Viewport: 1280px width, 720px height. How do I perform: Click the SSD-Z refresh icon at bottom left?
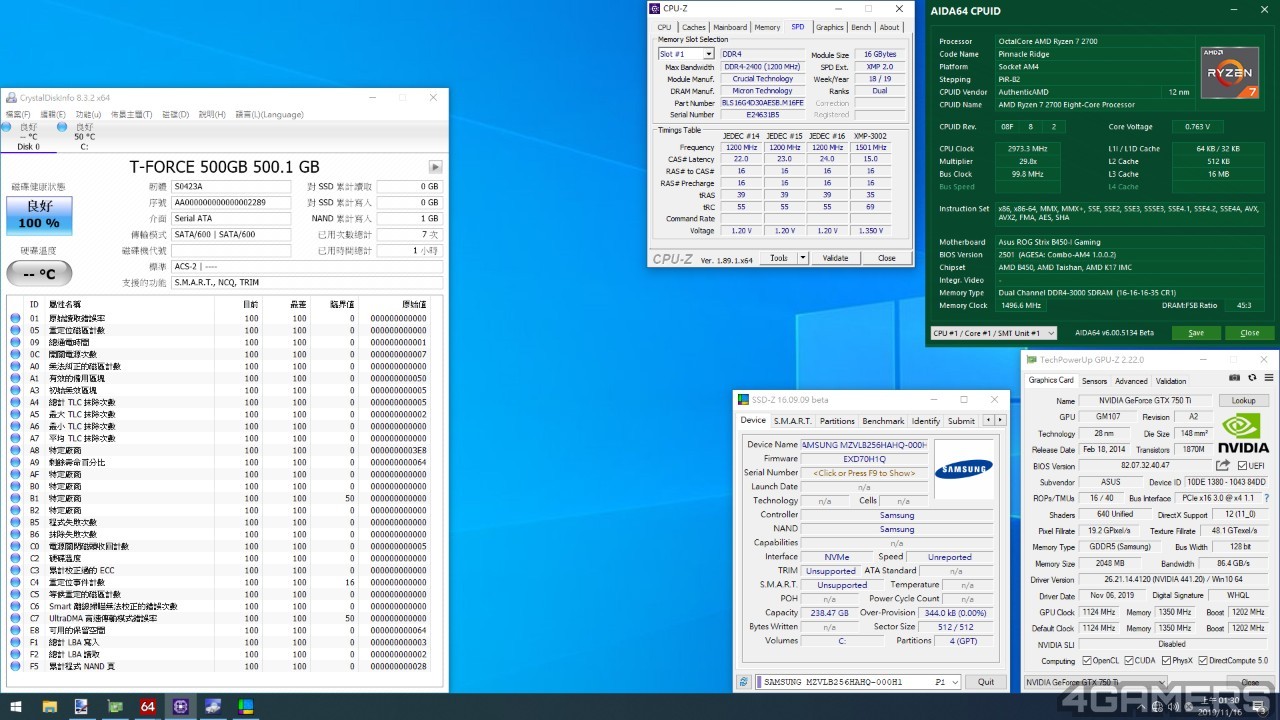(x=744, y=682)
